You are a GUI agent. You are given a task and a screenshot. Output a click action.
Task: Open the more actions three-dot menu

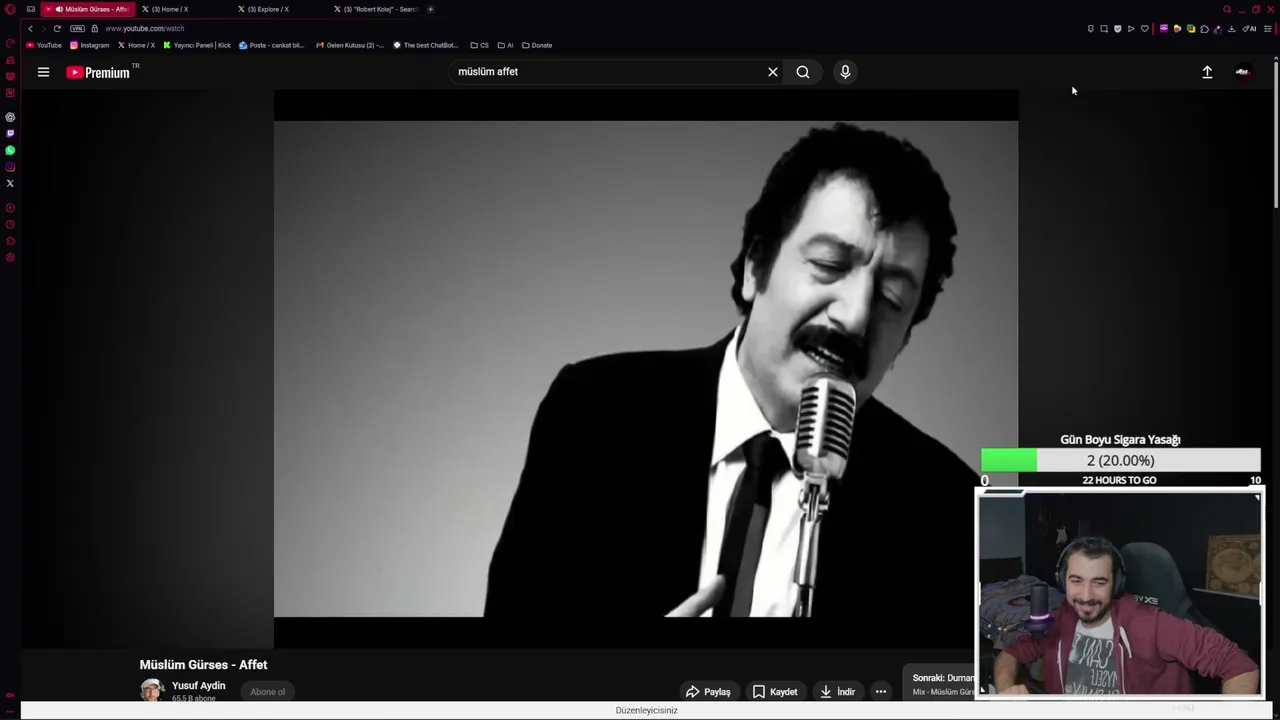[x=881, y=691]
